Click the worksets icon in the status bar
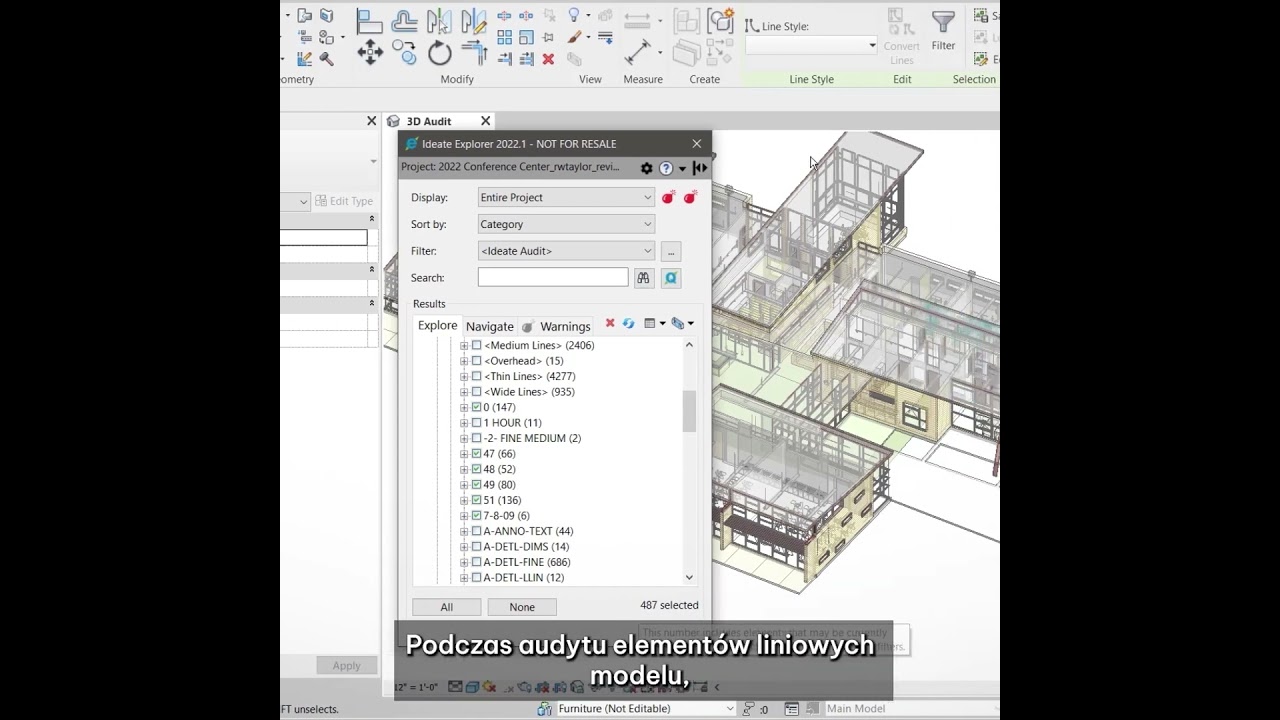The width and height of the screenshot is (1280, 720). tap(544, 709)
